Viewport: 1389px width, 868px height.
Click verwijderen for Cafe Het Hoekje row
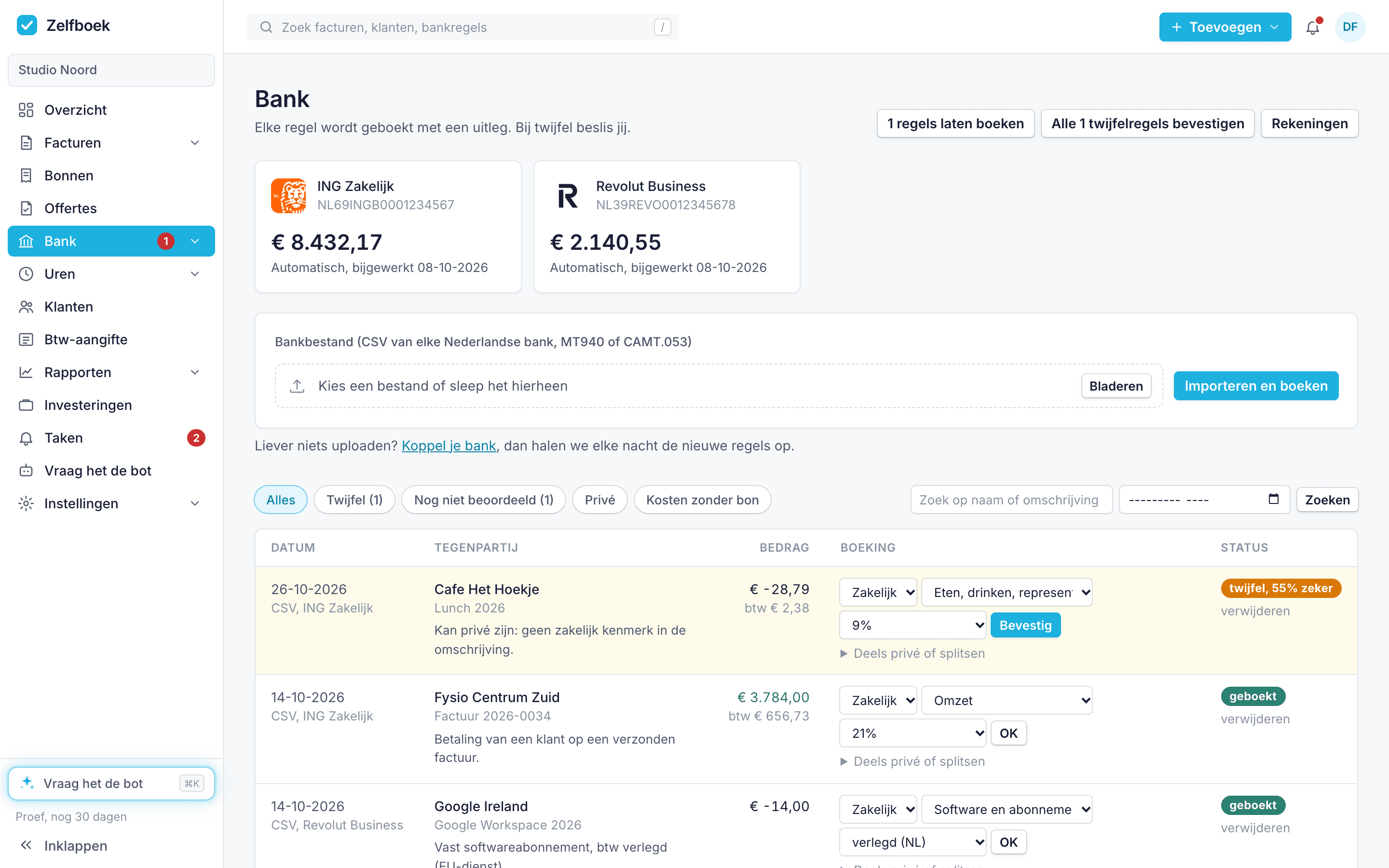tap(1255, 611)
